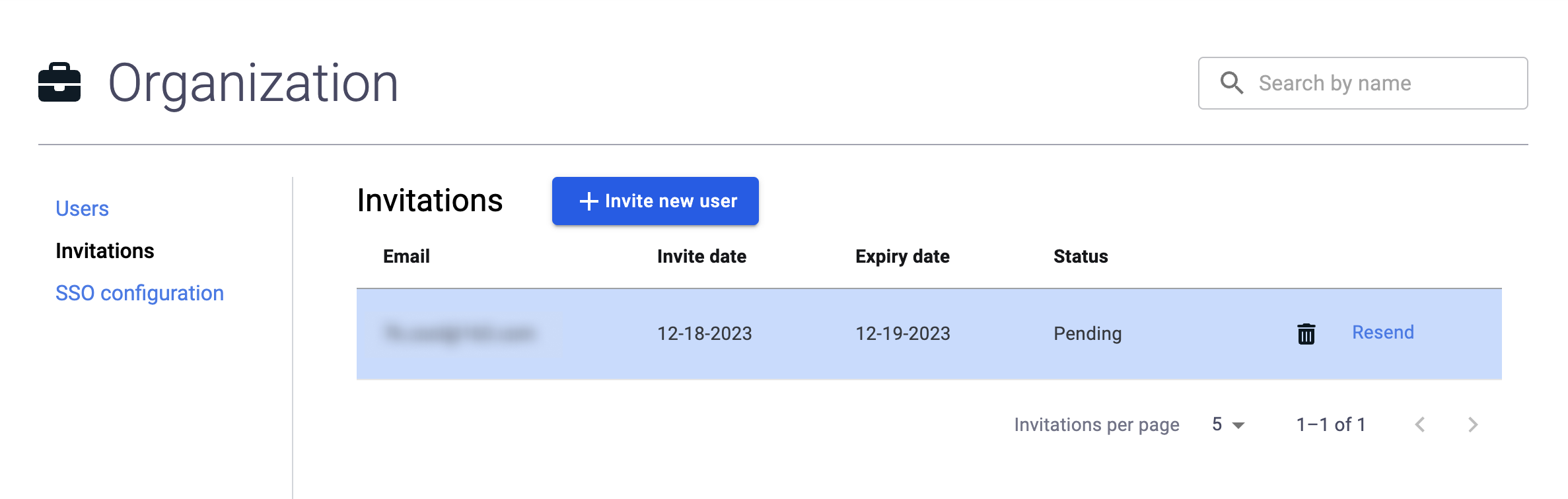Click the Invite date column header
The width and height of the screenshot is (1568, 499).
(x=701, y=256)
